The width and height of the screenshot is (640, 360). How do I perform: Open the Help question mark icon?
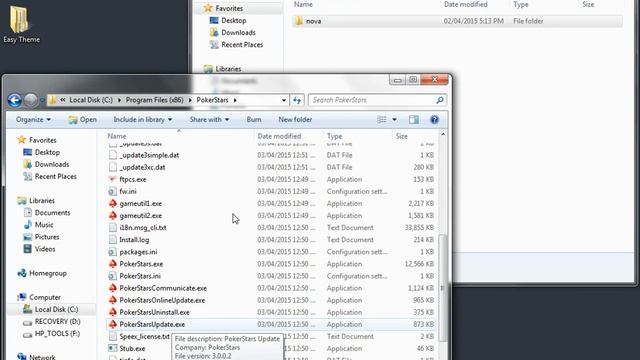tap(434, 120)
